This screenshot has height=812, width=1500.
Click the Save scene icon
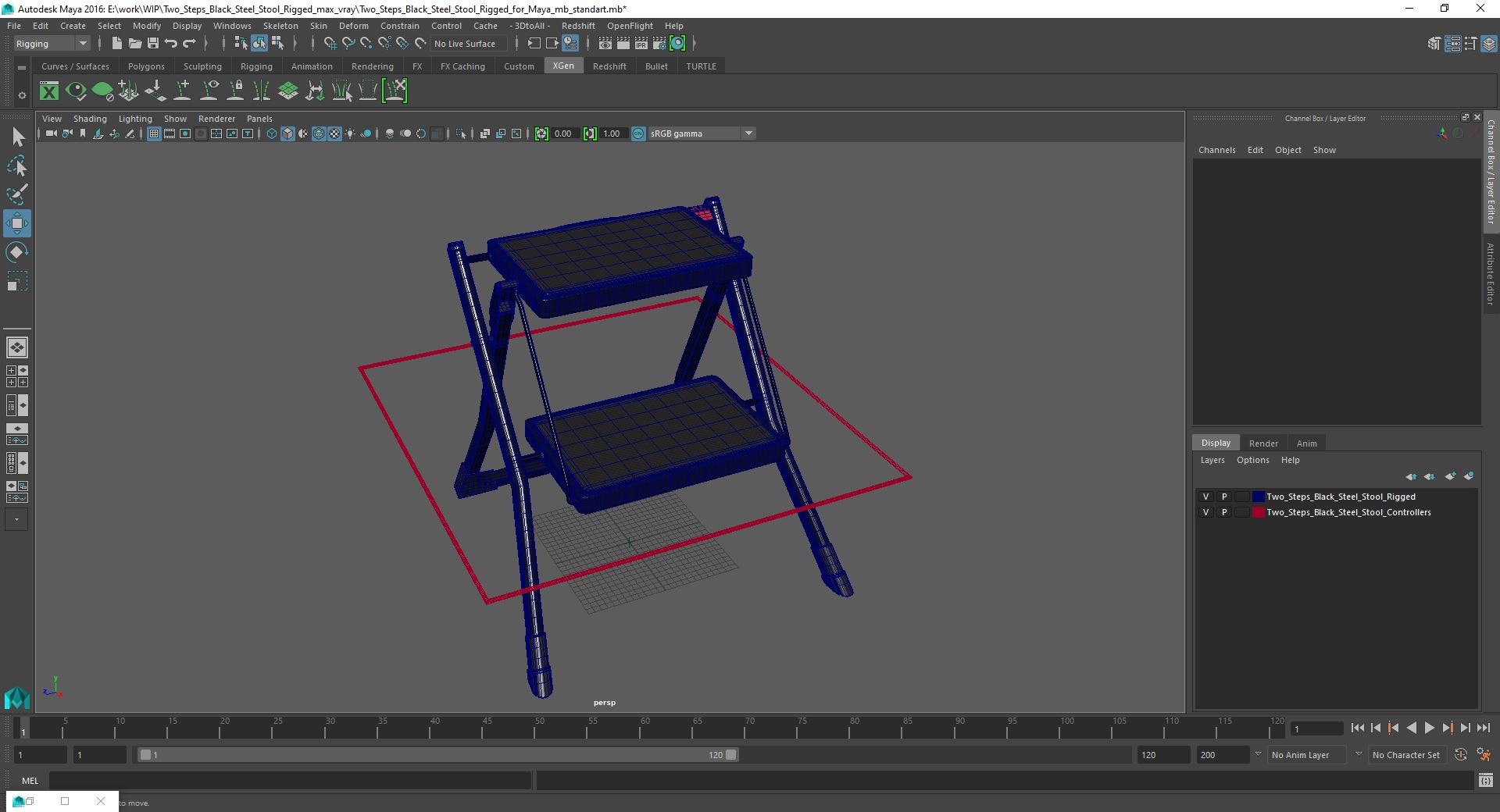(153, 44)
